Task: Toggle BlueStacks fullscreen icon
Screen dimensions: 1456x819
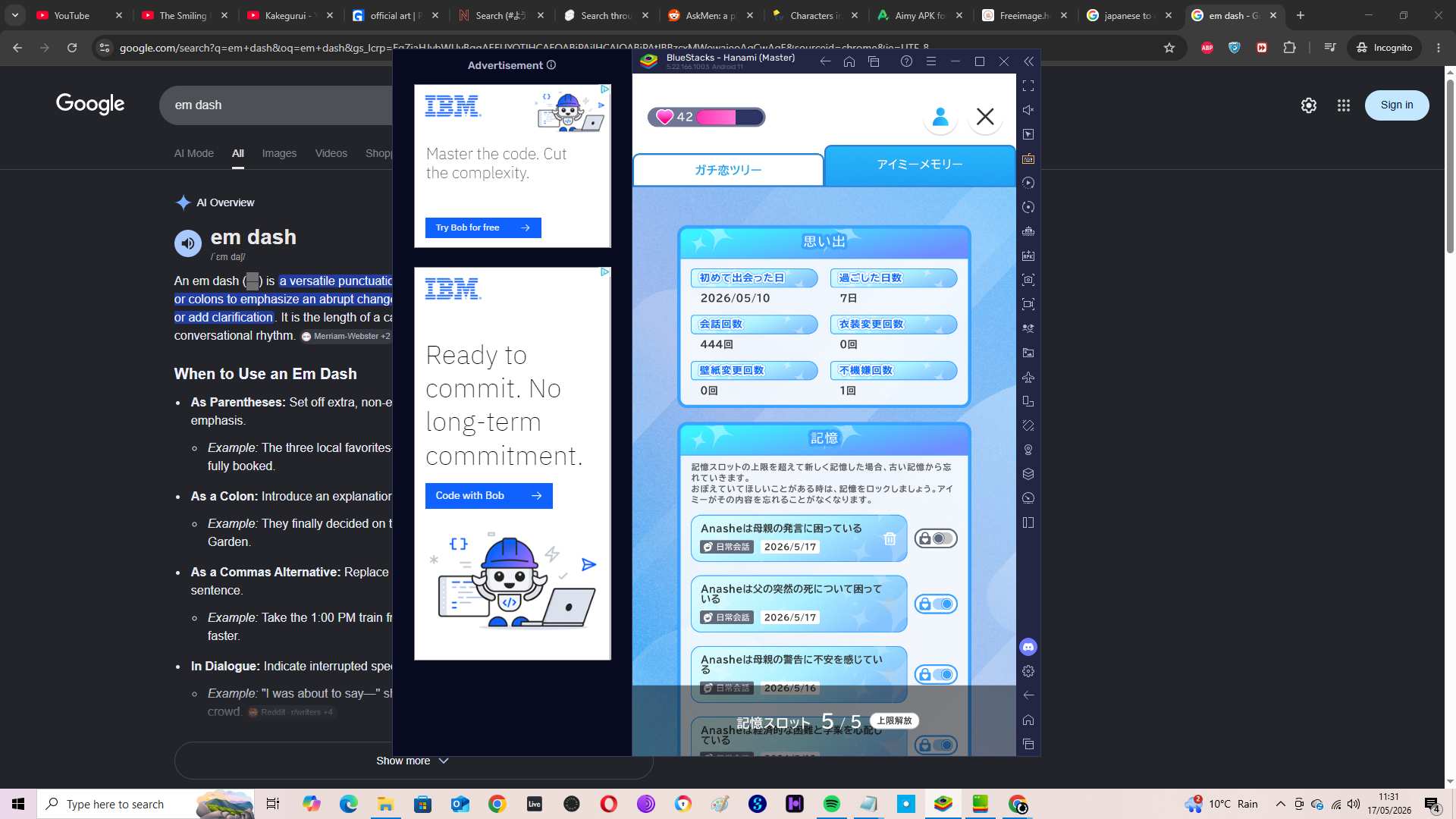Action: (x=1028, y=86)
